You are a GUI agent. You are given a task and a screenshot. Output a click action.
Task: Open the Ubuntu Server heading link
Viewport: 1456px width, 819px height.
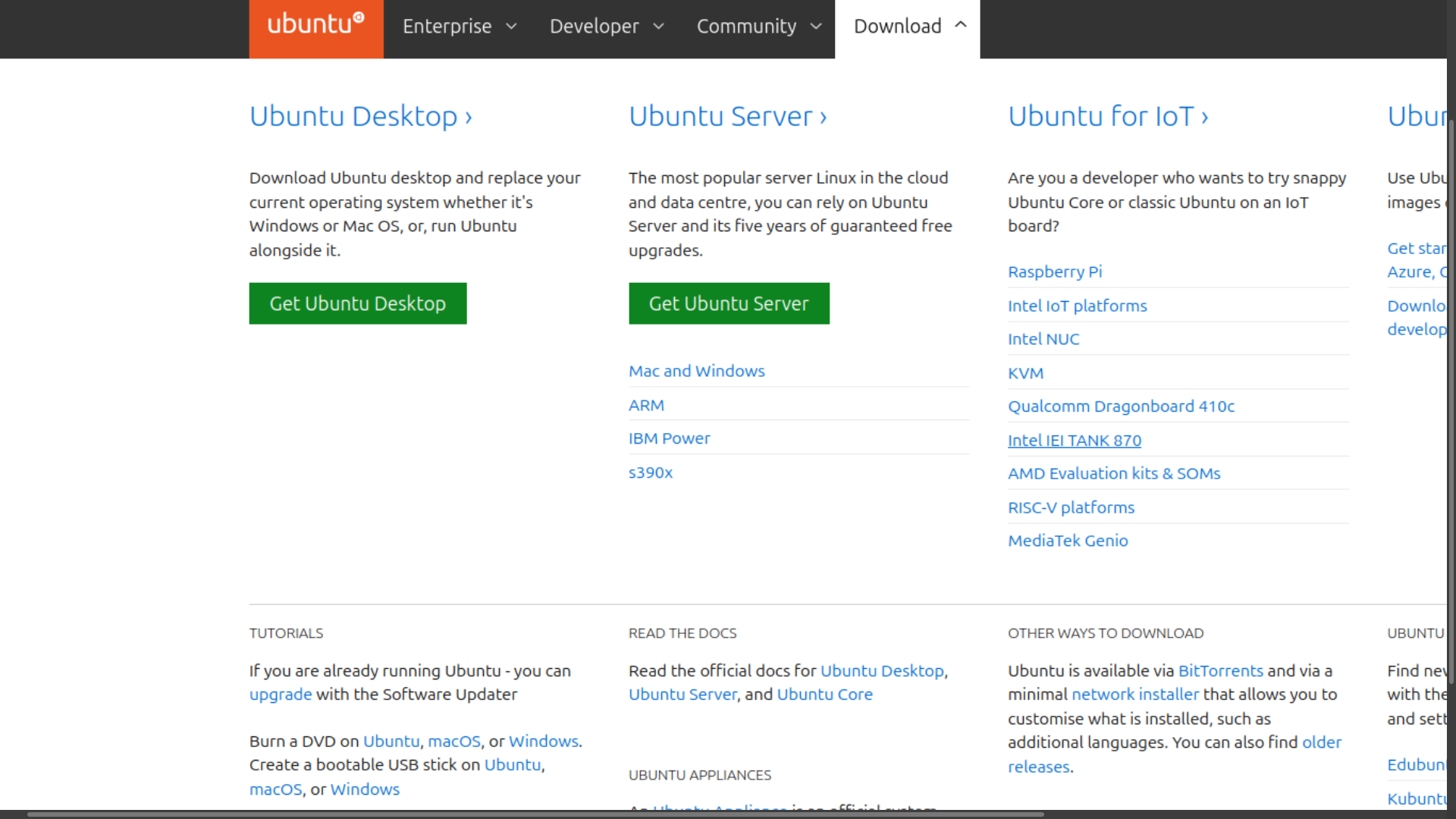point(728,116)
